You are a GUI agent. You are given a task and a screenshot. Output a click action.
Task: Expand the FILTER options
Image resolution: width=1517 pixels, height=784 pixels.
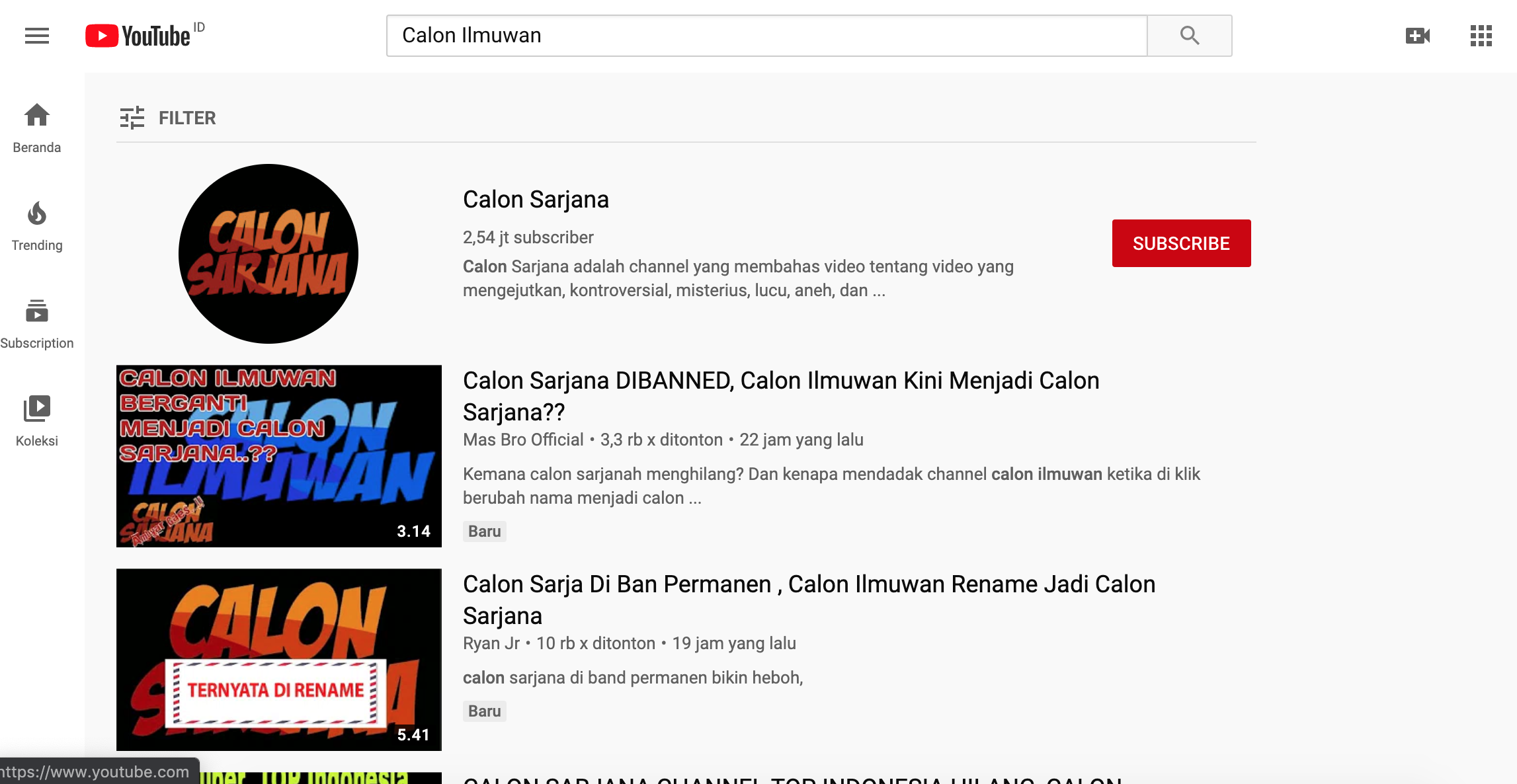click(168, 118)
